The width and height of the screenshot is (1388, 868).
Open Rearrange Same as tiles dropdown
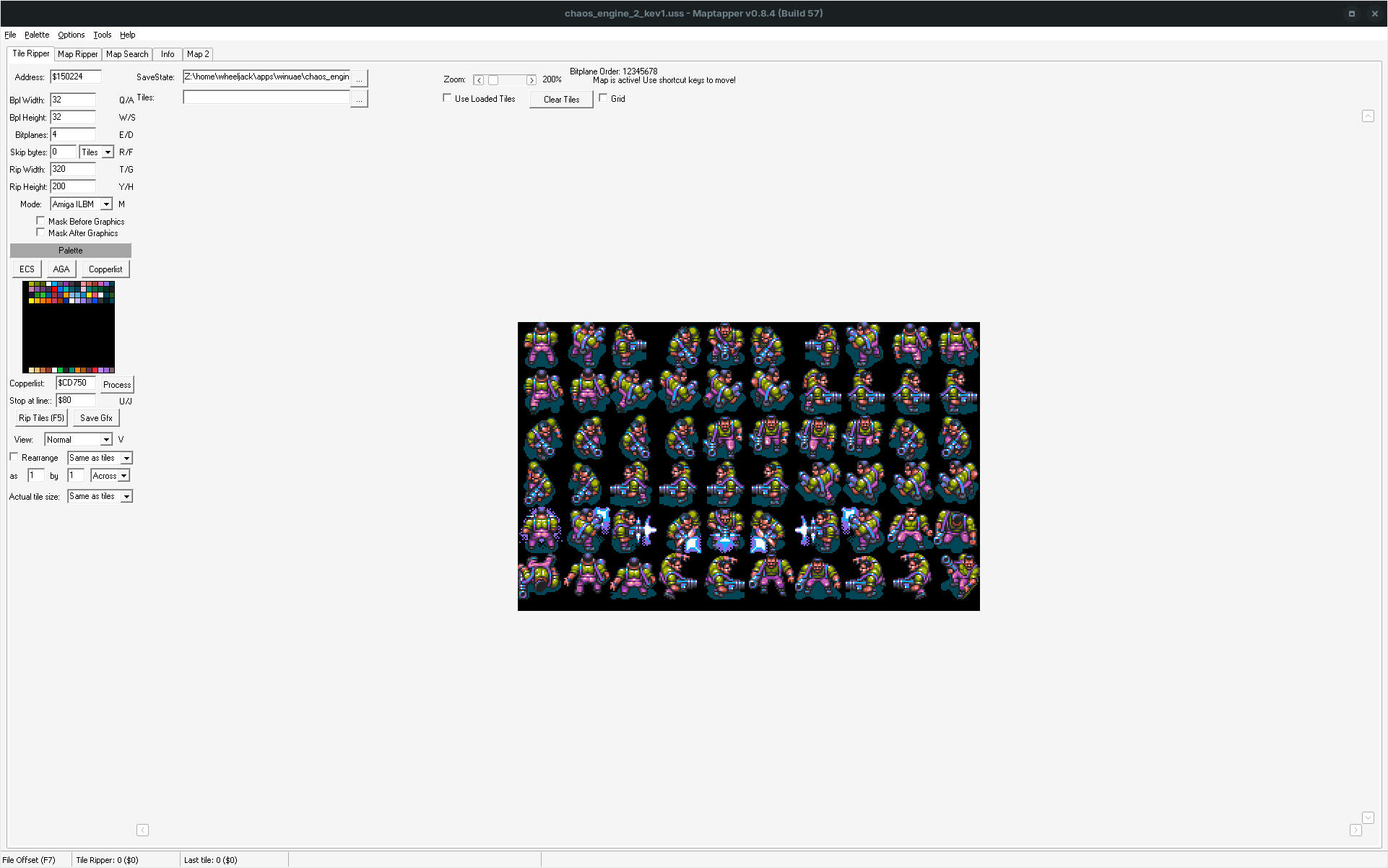[x=126, y=458]
